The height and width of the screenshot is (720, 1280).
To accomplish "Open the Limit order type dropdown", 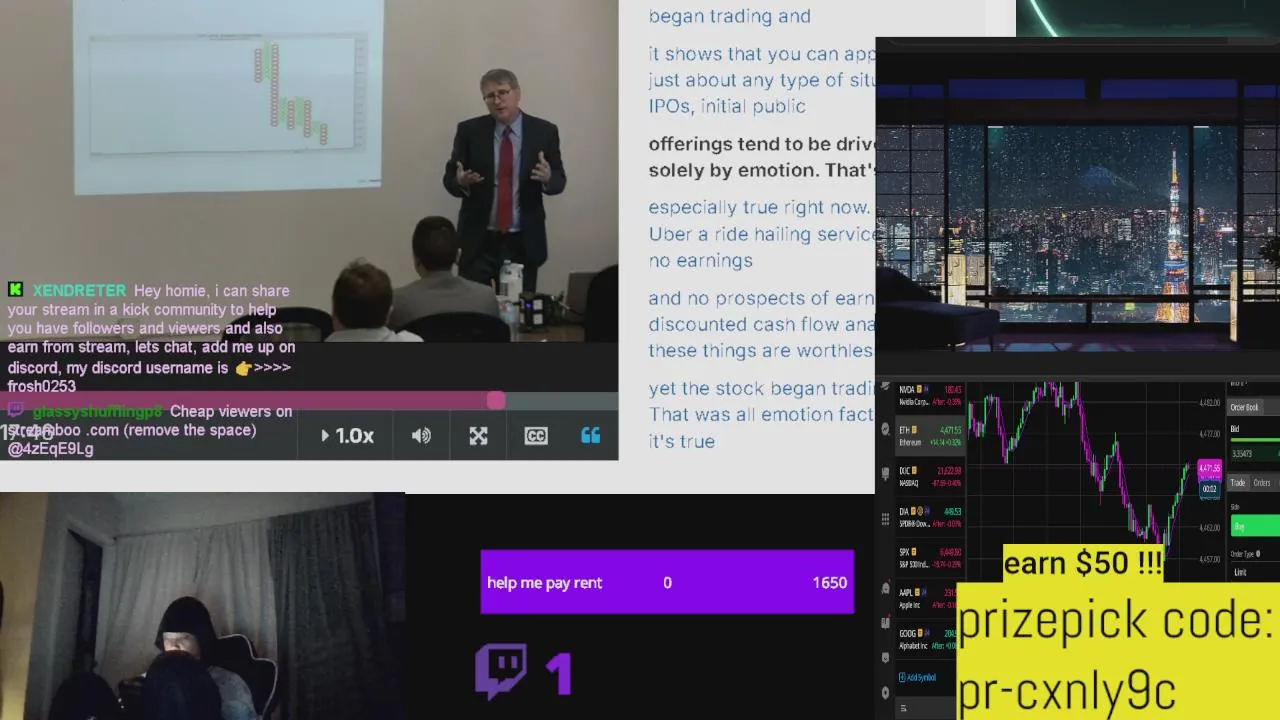I will (x=1254, y=572).
